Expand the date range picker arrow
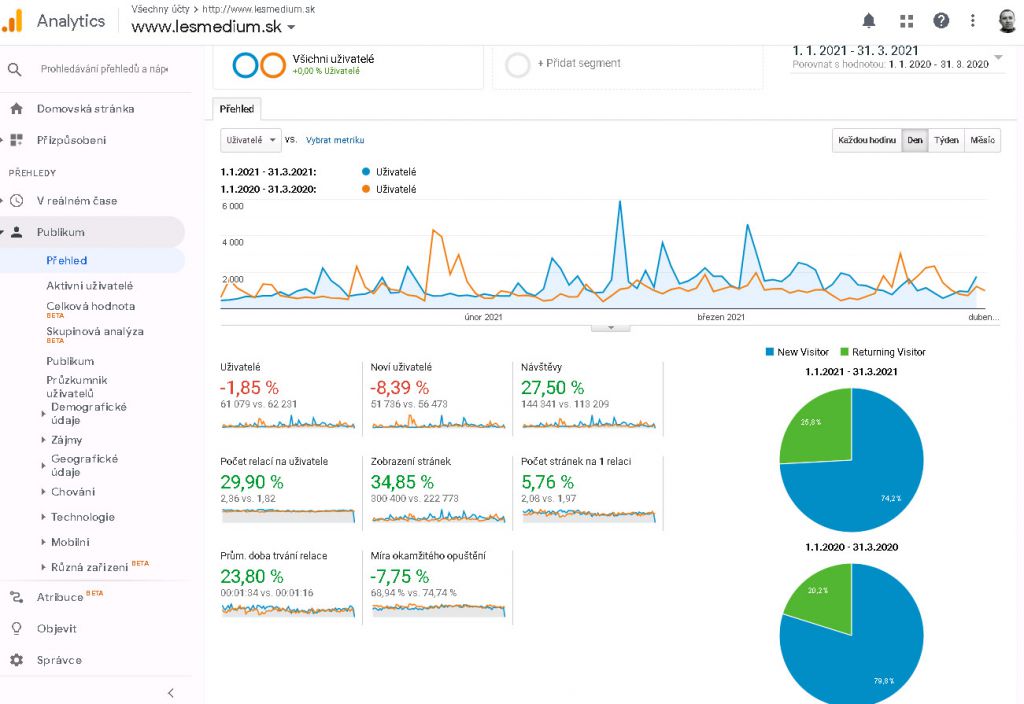This screenshot has width=1024, height=704. 998,57
